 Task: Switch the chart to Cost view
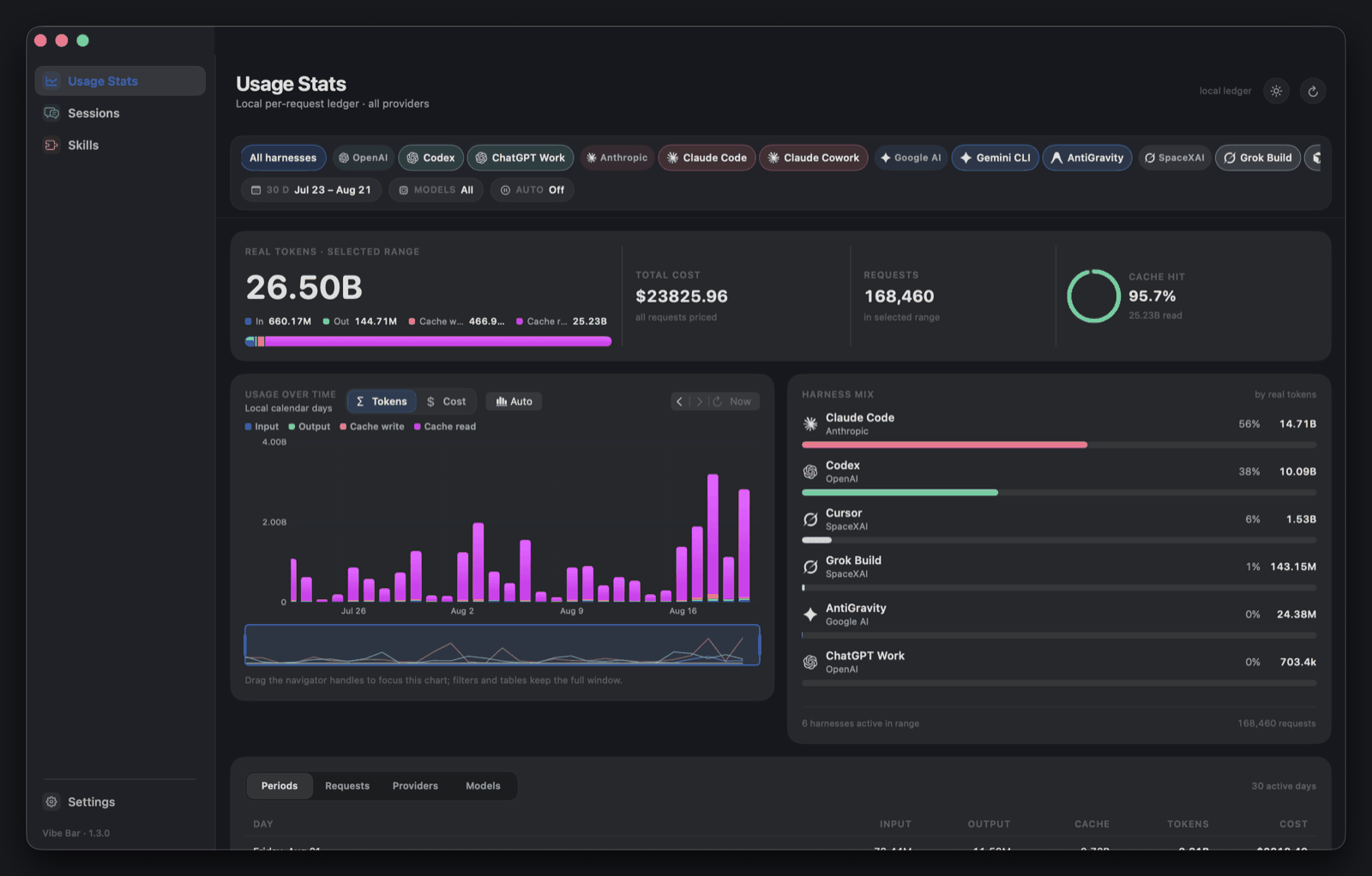(446, 401)
